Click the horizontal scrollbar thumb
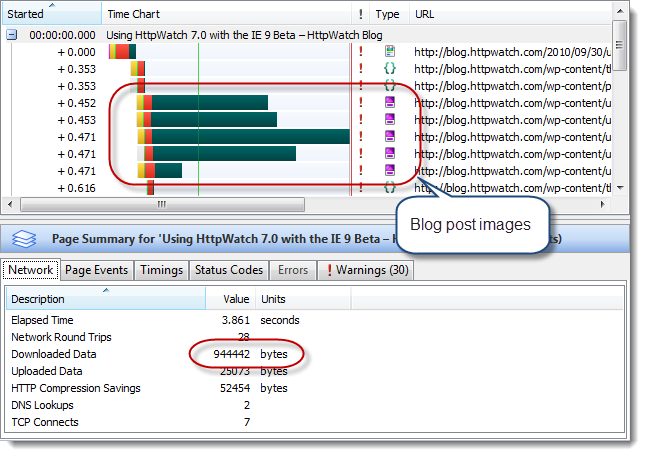645x456 pixels. 162,204
